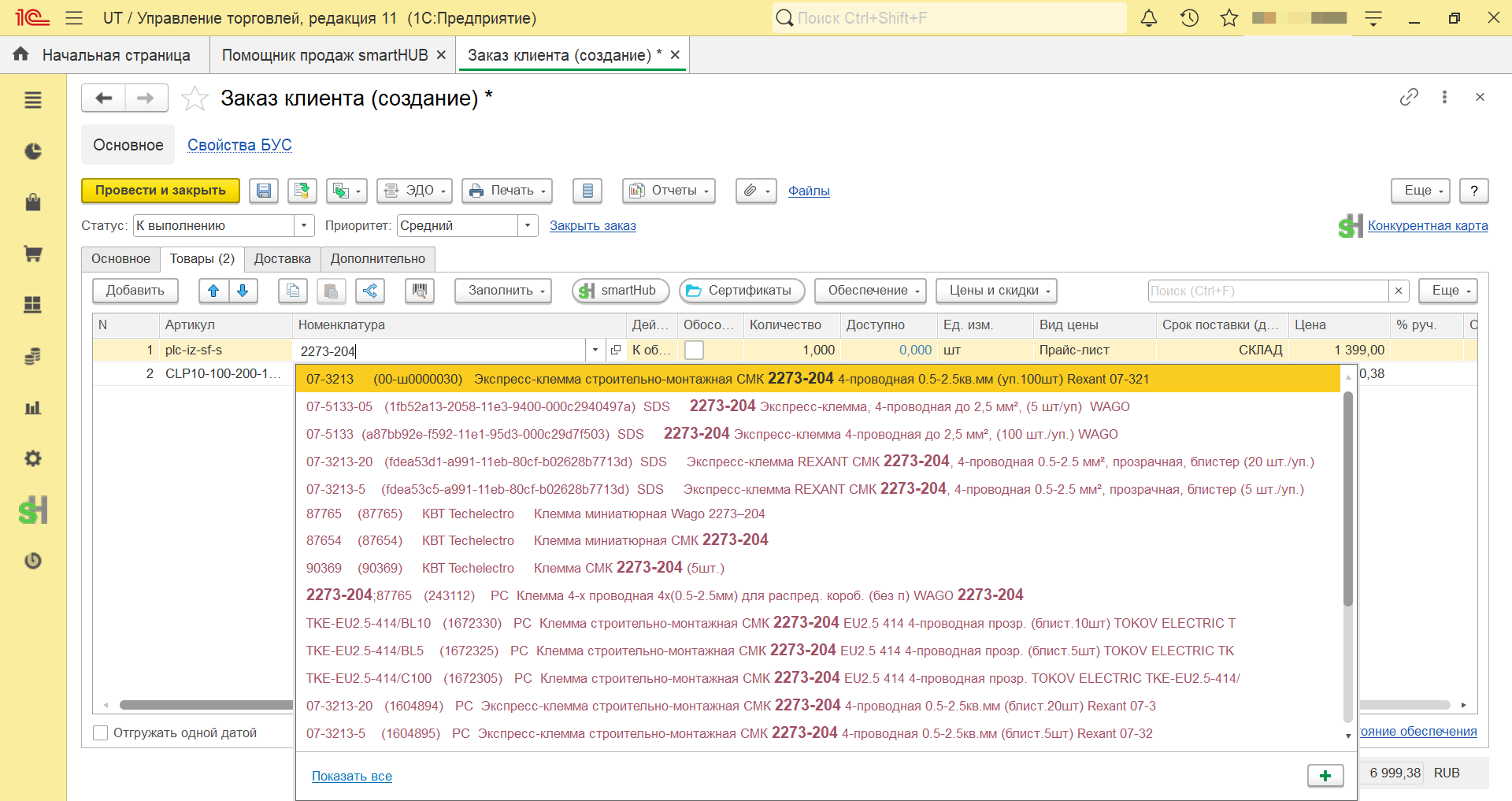This screenshot has width=1512, height=801.
Task: Move row up with blue arrow
Action: point(213,291)
